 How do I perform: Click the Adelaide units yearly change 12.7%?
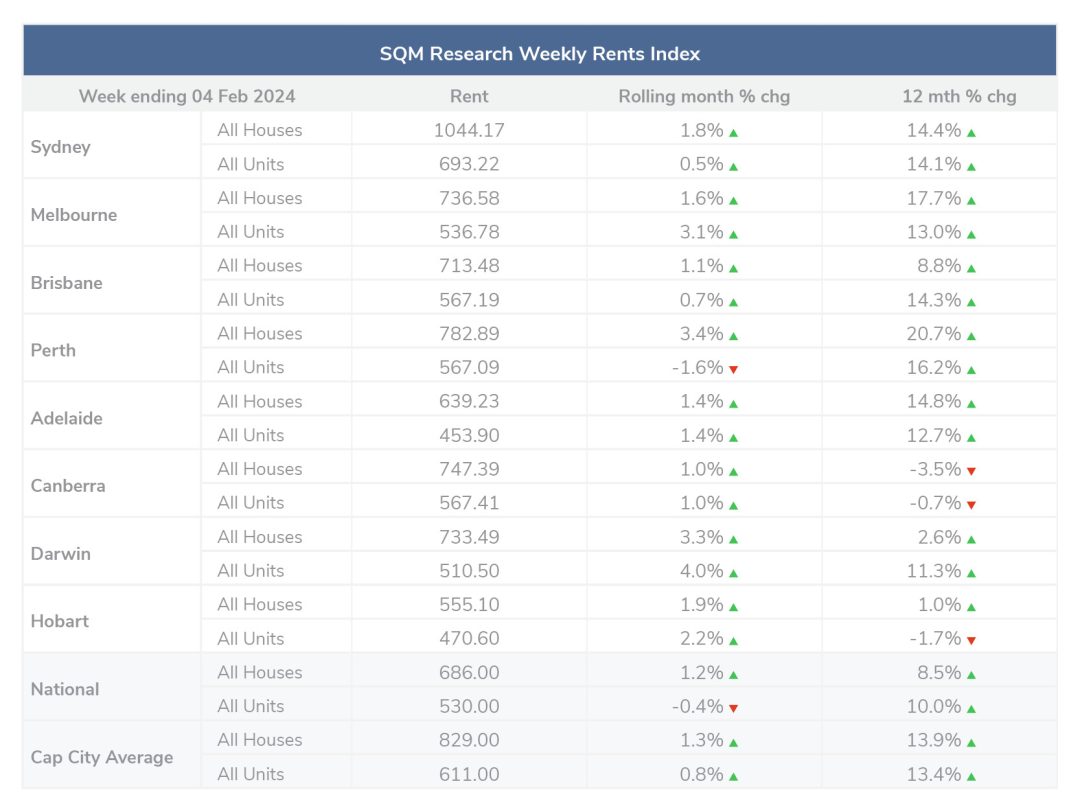pyautogui.click(x=933, y=435)
